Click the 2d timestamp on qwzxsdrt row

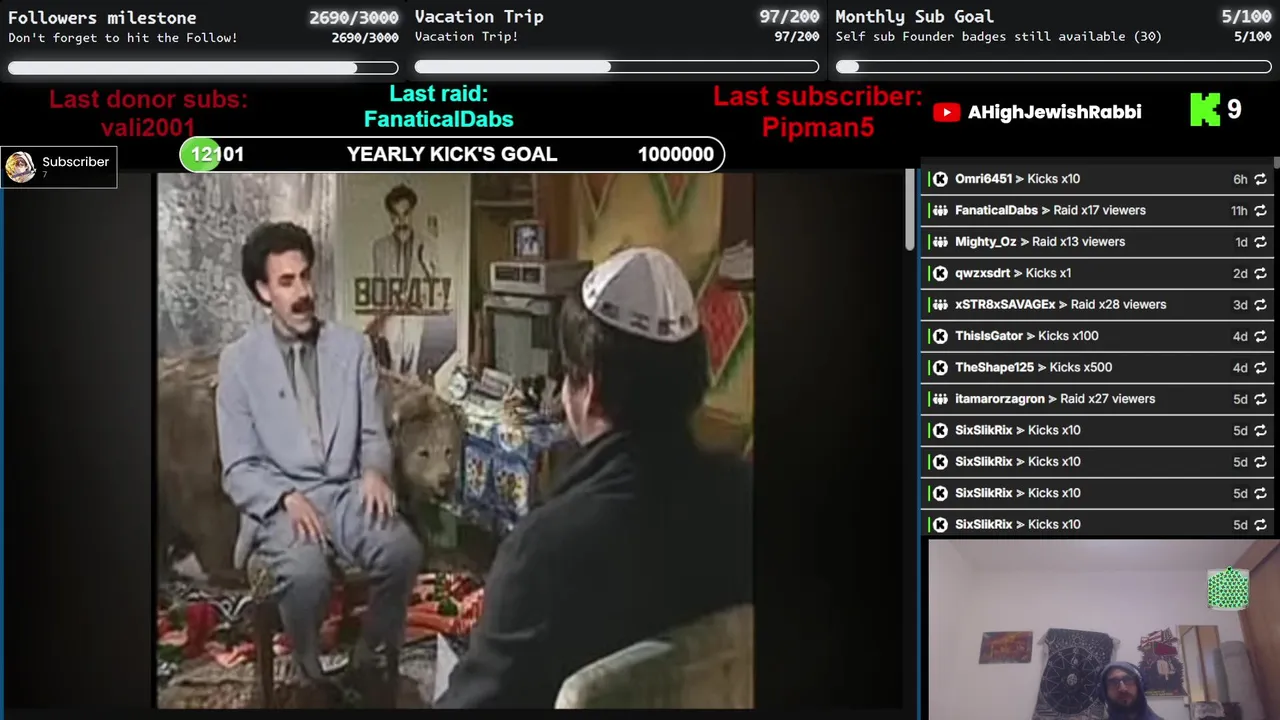[x=1240, y=273]
